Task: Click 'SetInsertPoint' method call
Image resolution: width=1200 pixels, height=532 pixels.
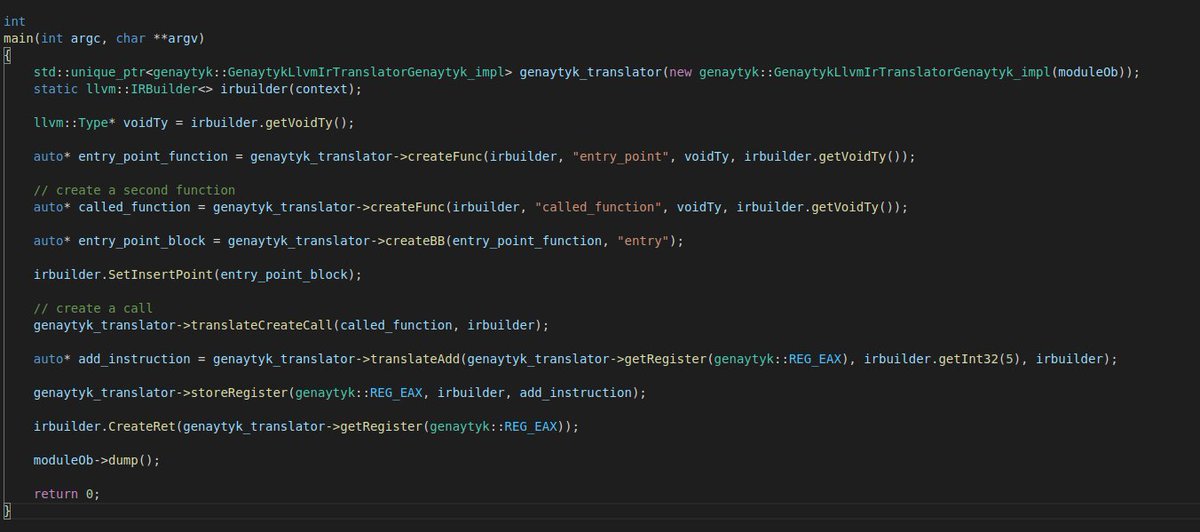Action: click(x=160, y=275)
